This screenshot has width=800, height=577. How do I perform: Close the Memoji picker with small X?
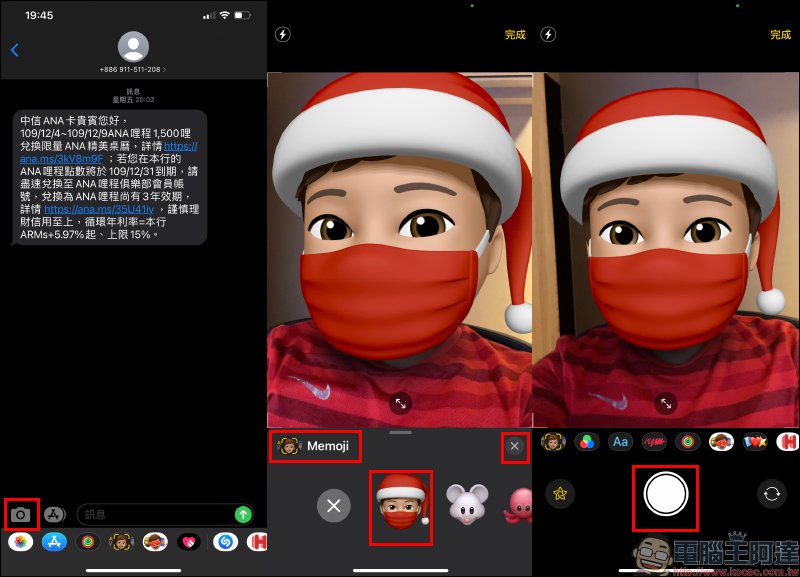click(x=515, y=446)
